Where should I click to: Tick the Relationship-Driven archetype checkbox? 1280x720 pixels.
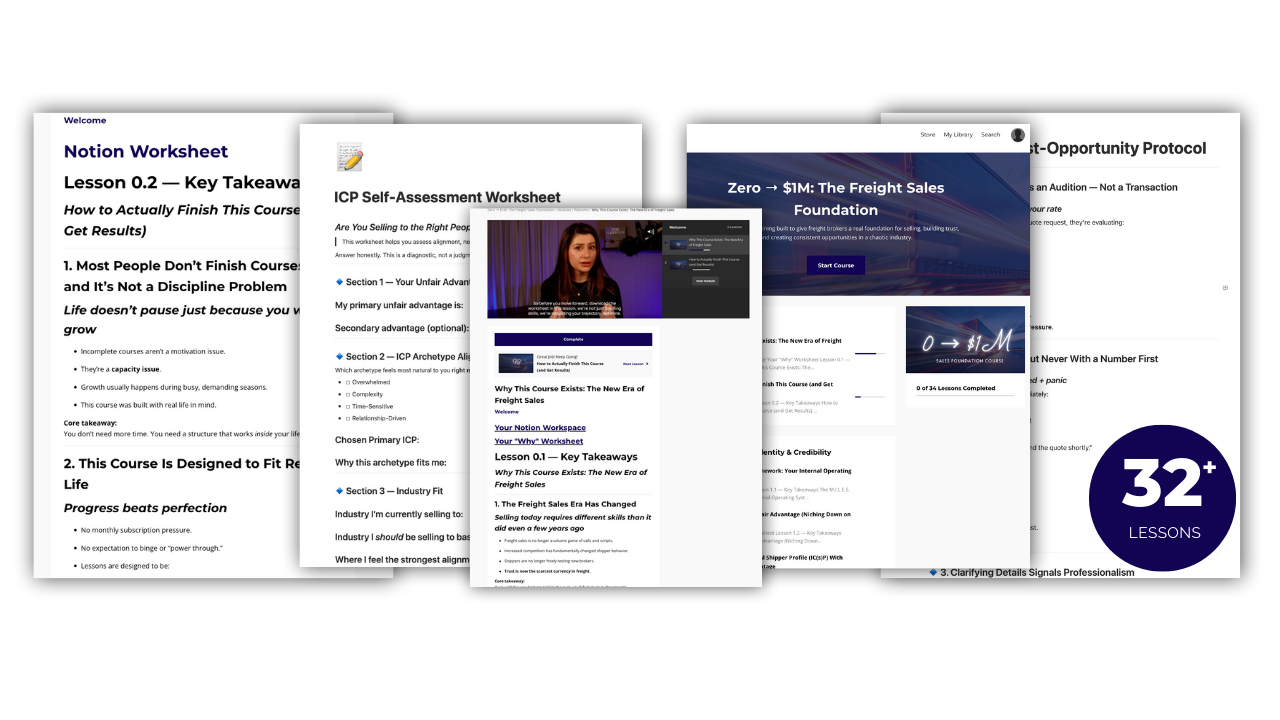tap(346, 419)
